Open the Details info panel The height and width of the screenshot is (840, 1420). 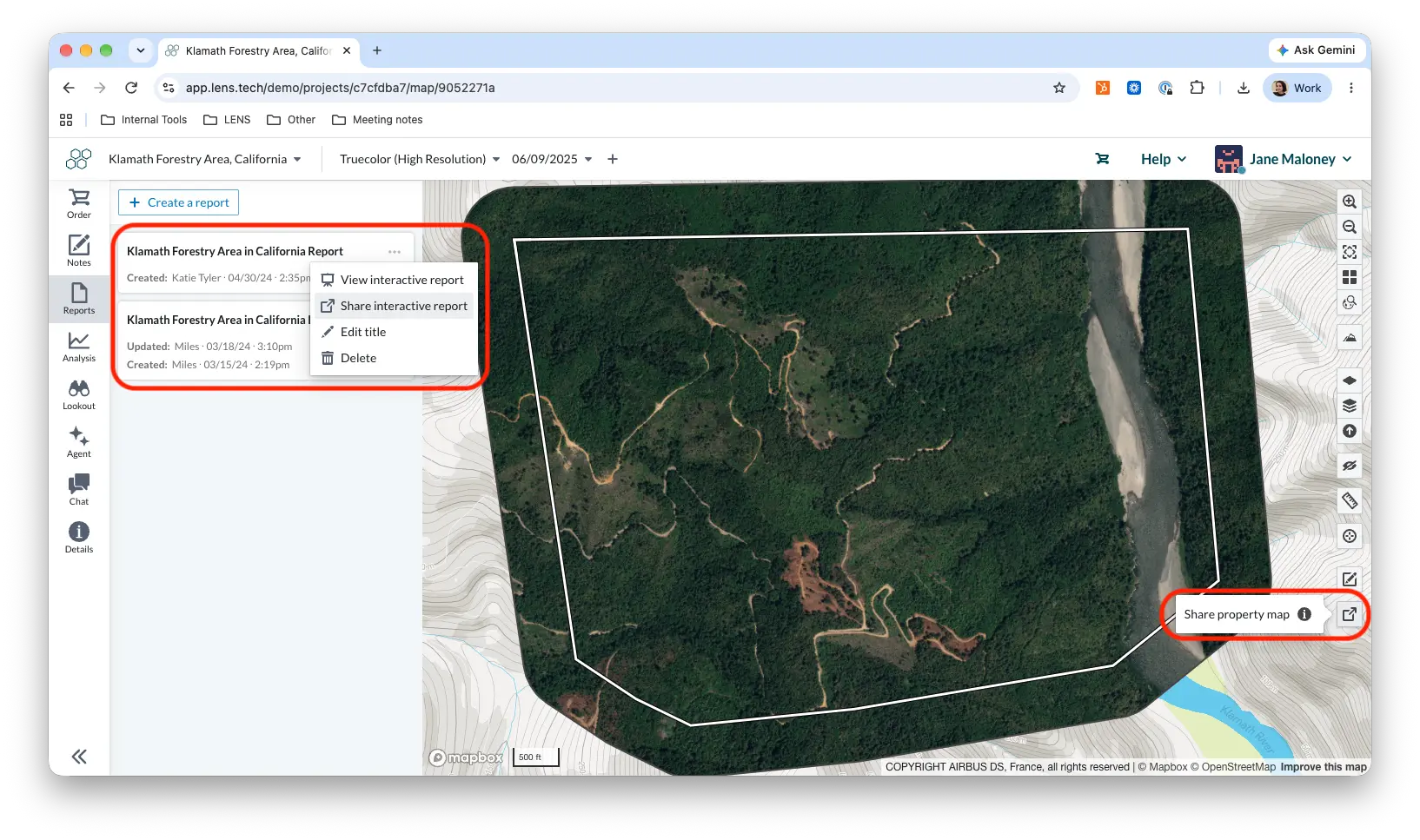[x=79, y=538]
